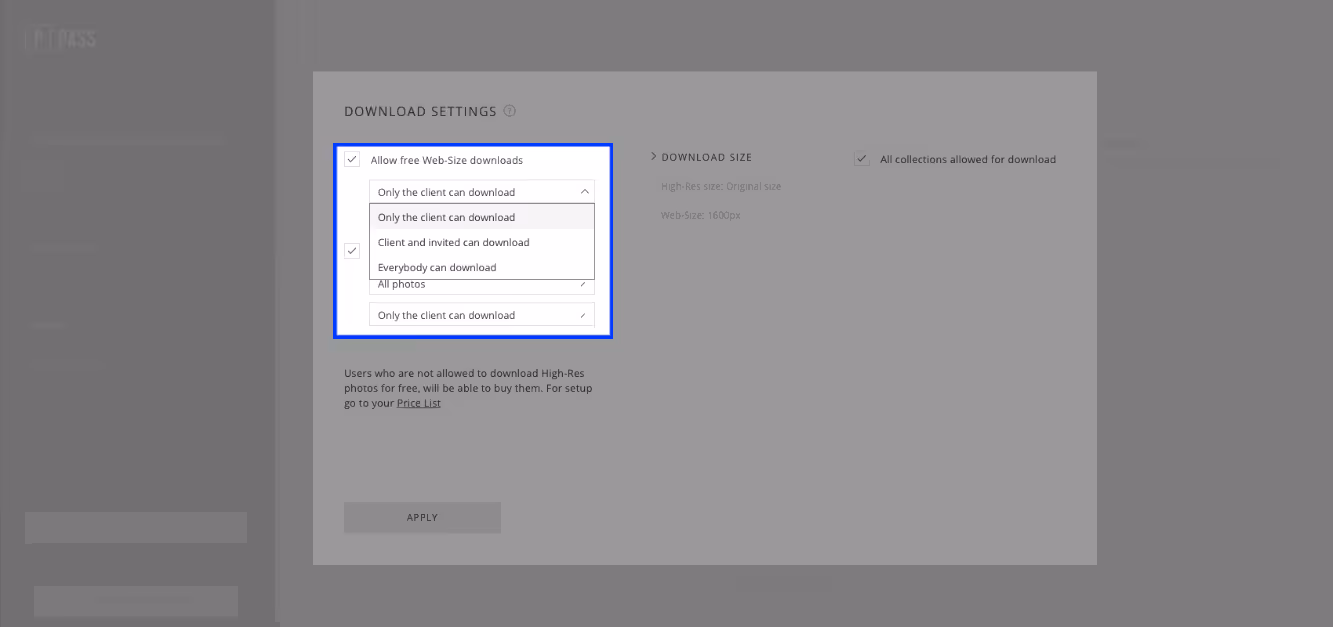Screen dimensions: 1333x627
Task: Click the 'Download Settings' heading text
Action: [x=420, y=111]
